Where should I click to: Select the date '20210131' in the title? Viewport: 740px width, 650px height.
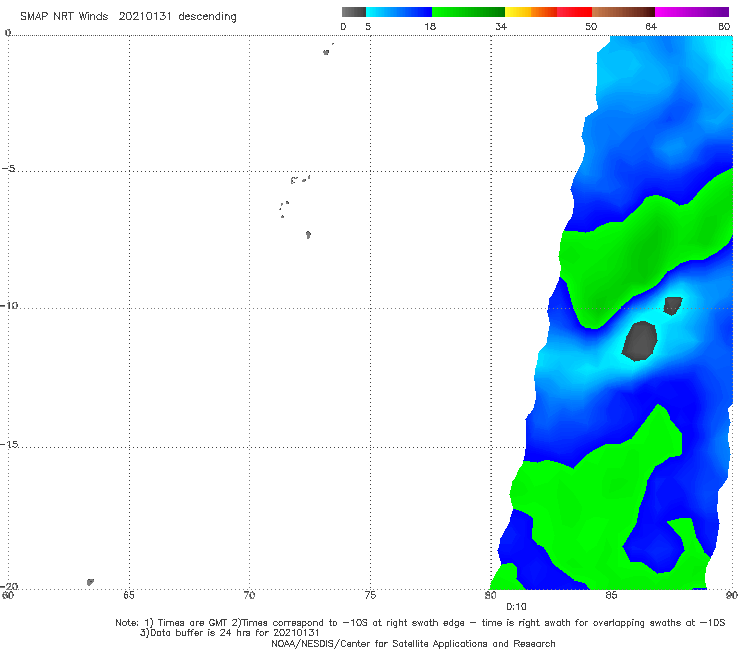(145, 16)
